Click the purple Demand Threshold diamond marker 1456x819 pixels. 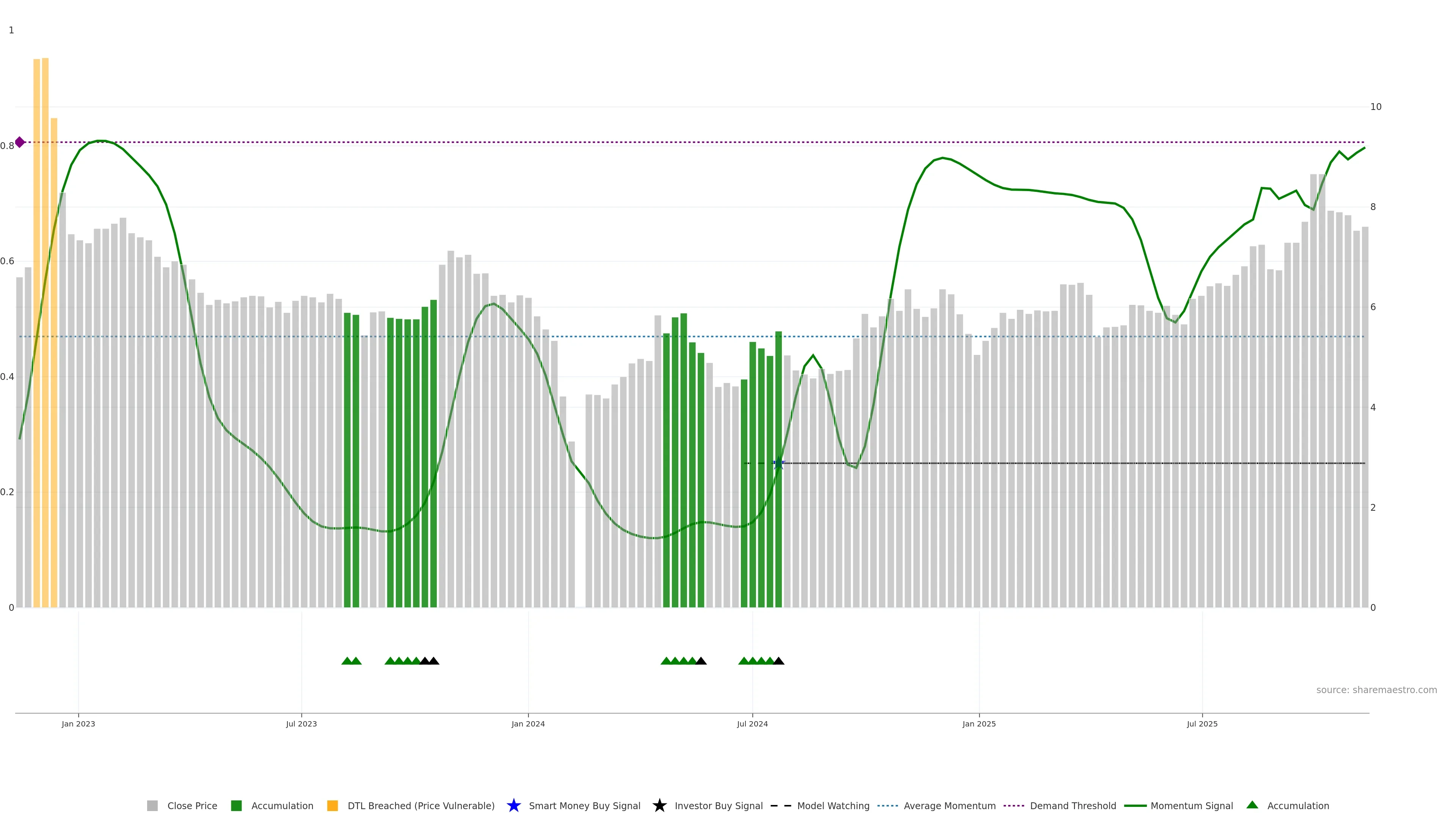coord(20,142)
